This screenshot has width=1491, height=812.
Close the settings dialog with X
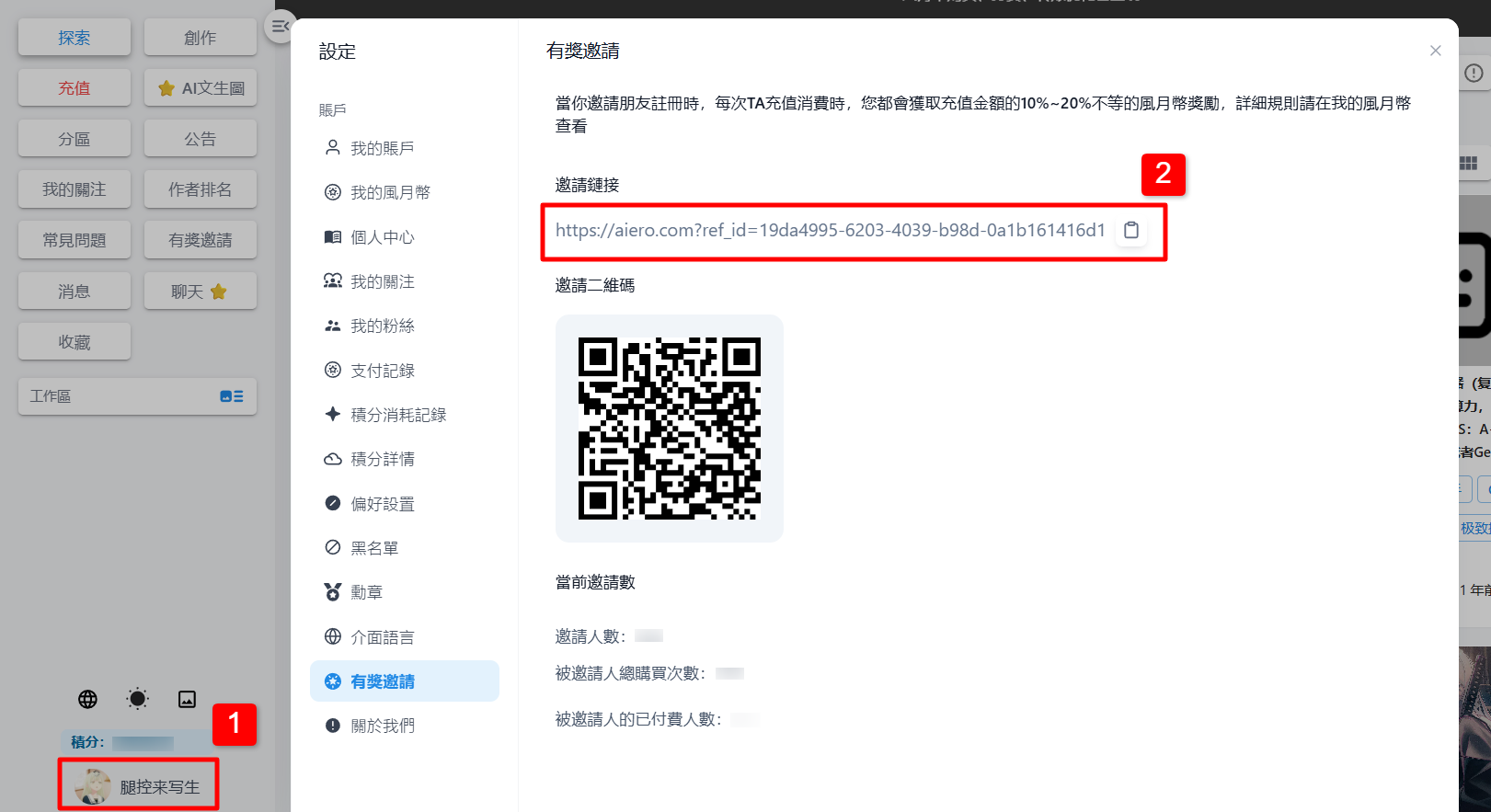tap(1435, 51)
